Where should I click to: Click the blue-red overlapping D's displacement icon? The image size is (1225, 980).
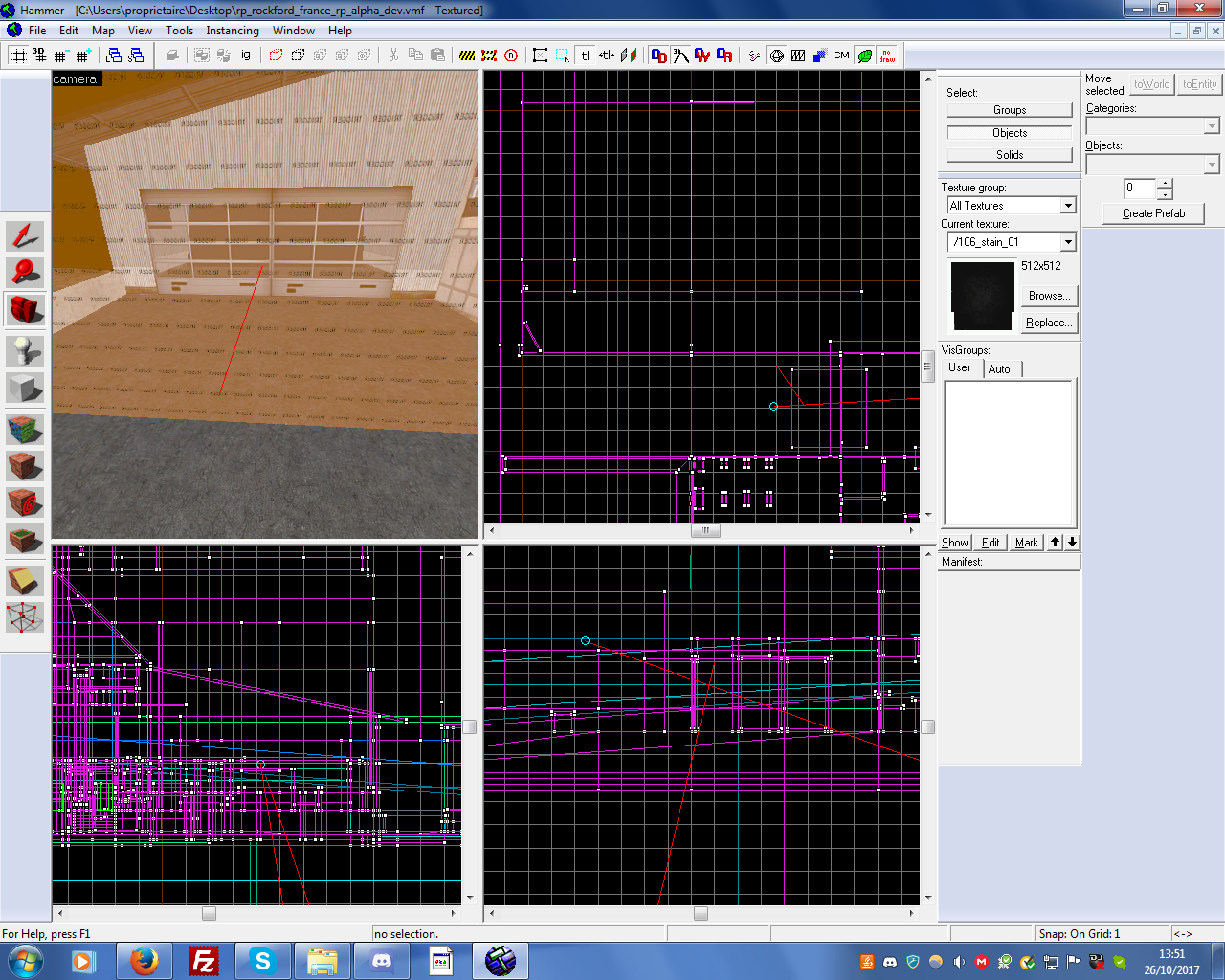pyautogui.click(x=658, y=56)
